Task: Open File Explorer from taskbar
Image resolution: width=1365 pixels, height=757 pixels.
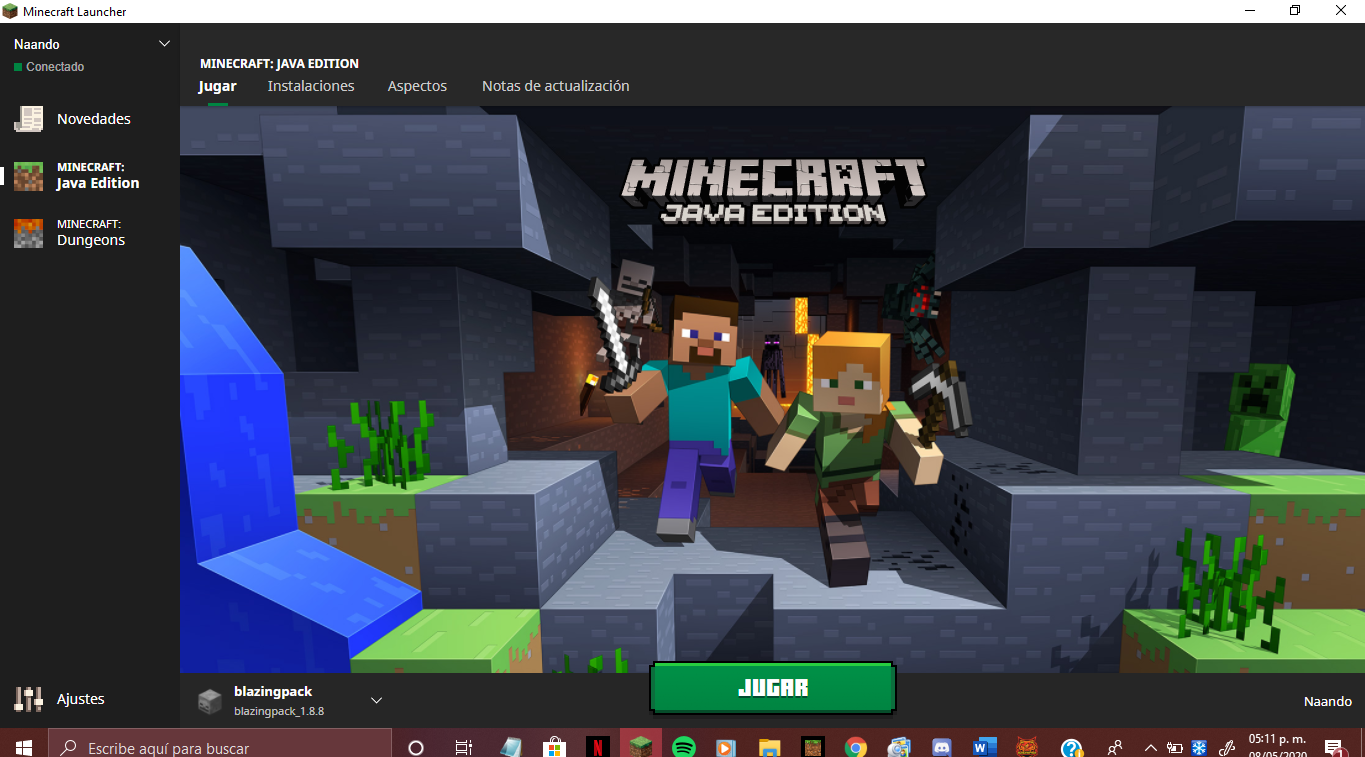Action: 769,747
